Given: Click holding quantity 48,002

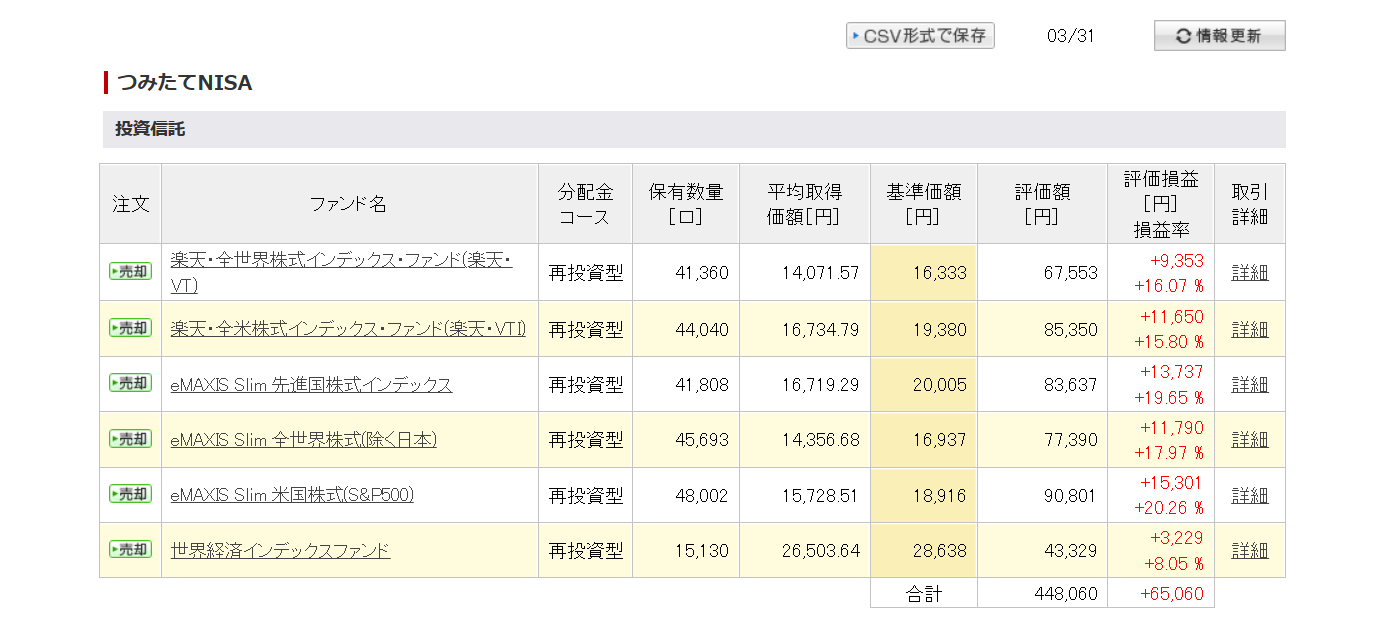Looking at the screenshot, I should click(x=702, y=495).
